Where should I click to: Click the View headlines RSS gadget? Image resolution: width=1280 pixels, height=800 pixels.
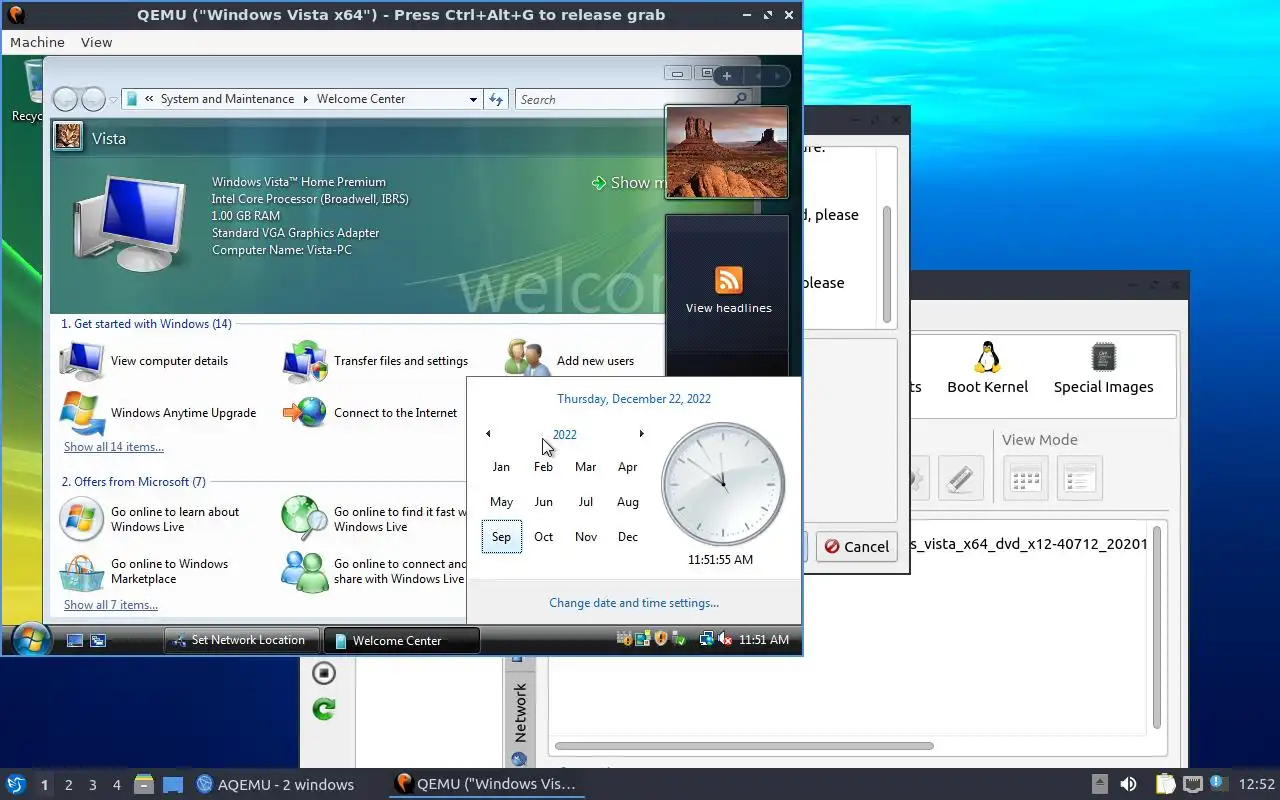point(728,289)
